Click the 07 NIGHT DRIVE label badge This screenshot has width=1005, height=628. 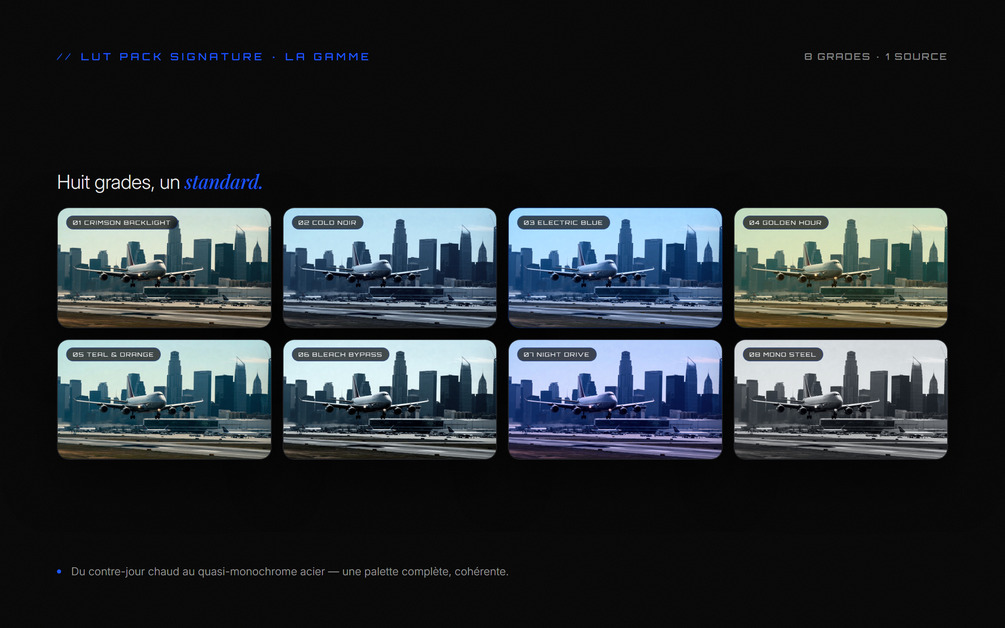(x=557, y=354)
